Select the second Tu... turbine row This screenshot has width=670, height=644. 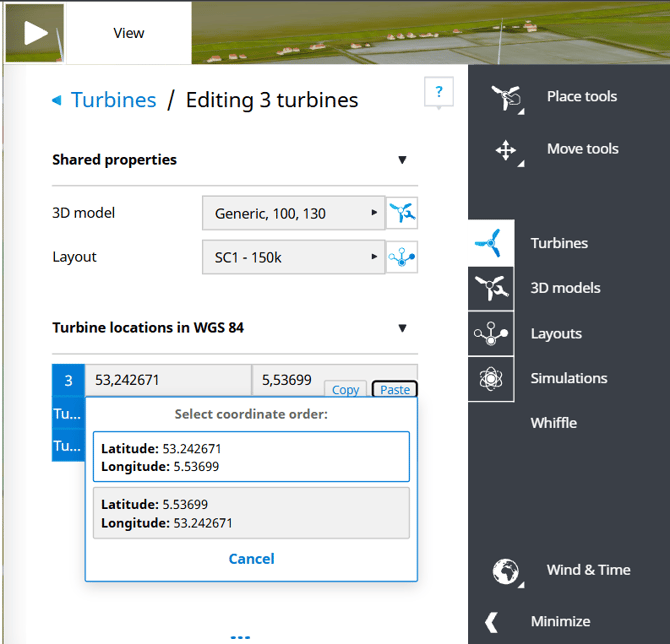pos(68,446)
